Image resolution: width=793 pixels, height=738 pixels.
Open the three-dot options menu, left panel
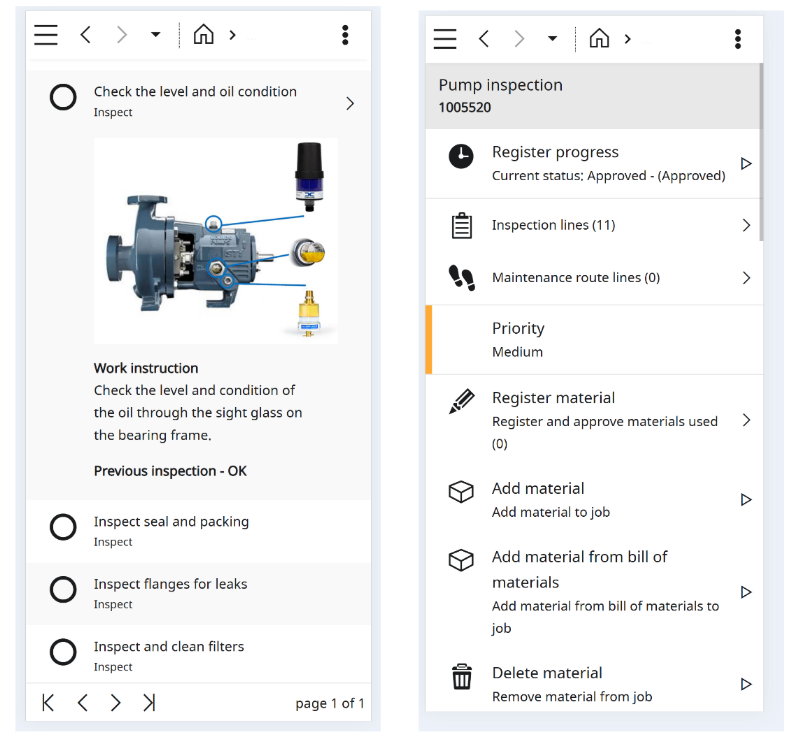[x=345, y=35]
